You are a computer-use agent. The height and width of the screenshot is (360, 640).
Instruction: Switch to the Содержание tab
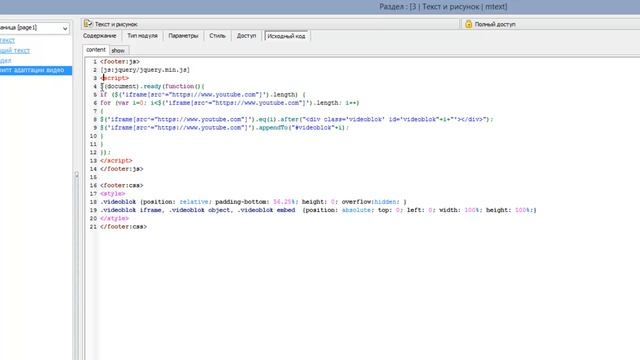100,36
